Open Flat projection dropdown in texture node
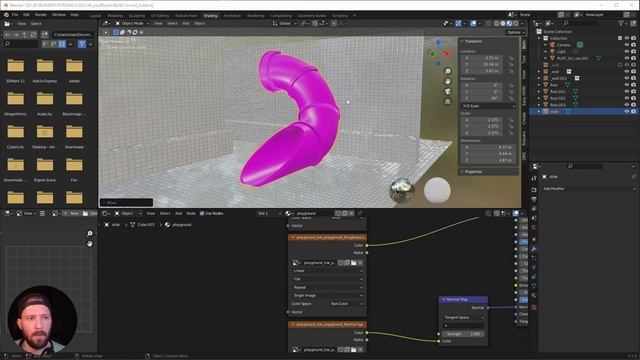Screen dimensions: 640x360 coord(327,279)
